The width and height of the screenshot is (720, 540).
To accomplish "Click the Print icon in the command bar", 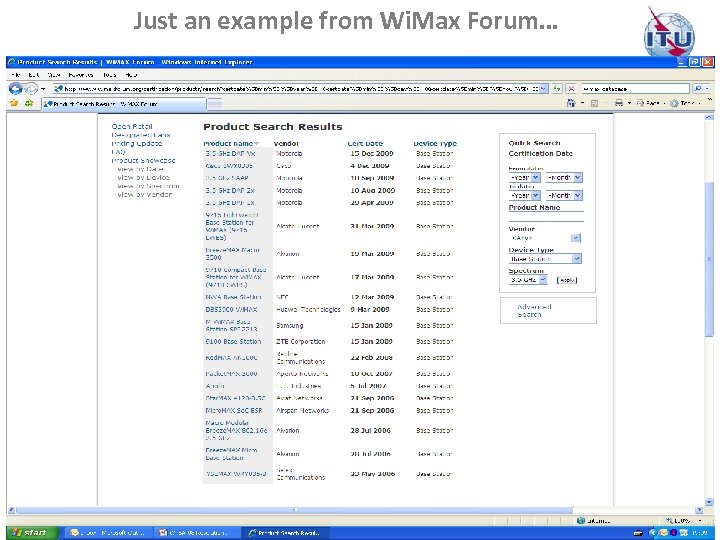I will click(619, 103).
